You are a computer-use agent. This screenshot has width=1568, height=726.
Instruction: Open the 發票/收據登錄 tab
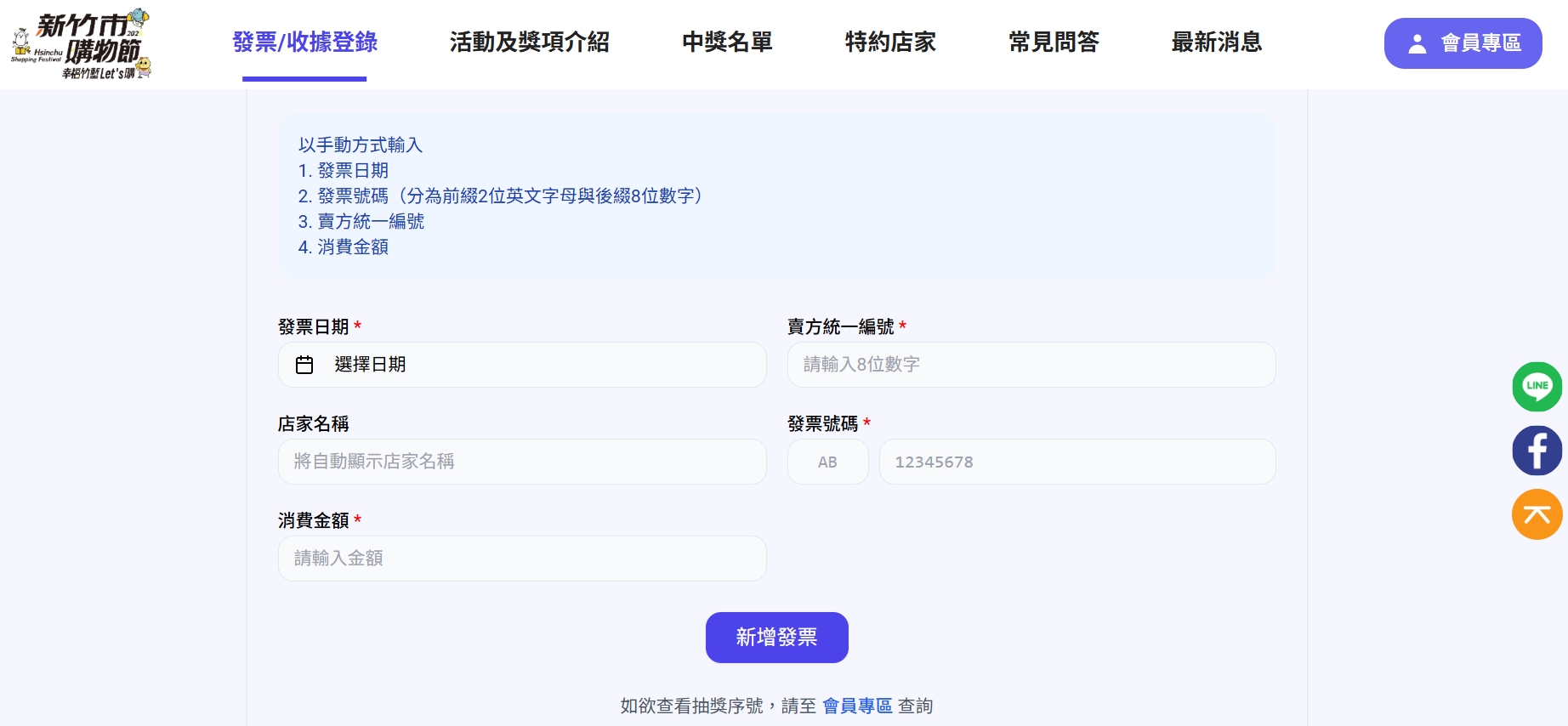pyautogui.click(x=304, y=42)
